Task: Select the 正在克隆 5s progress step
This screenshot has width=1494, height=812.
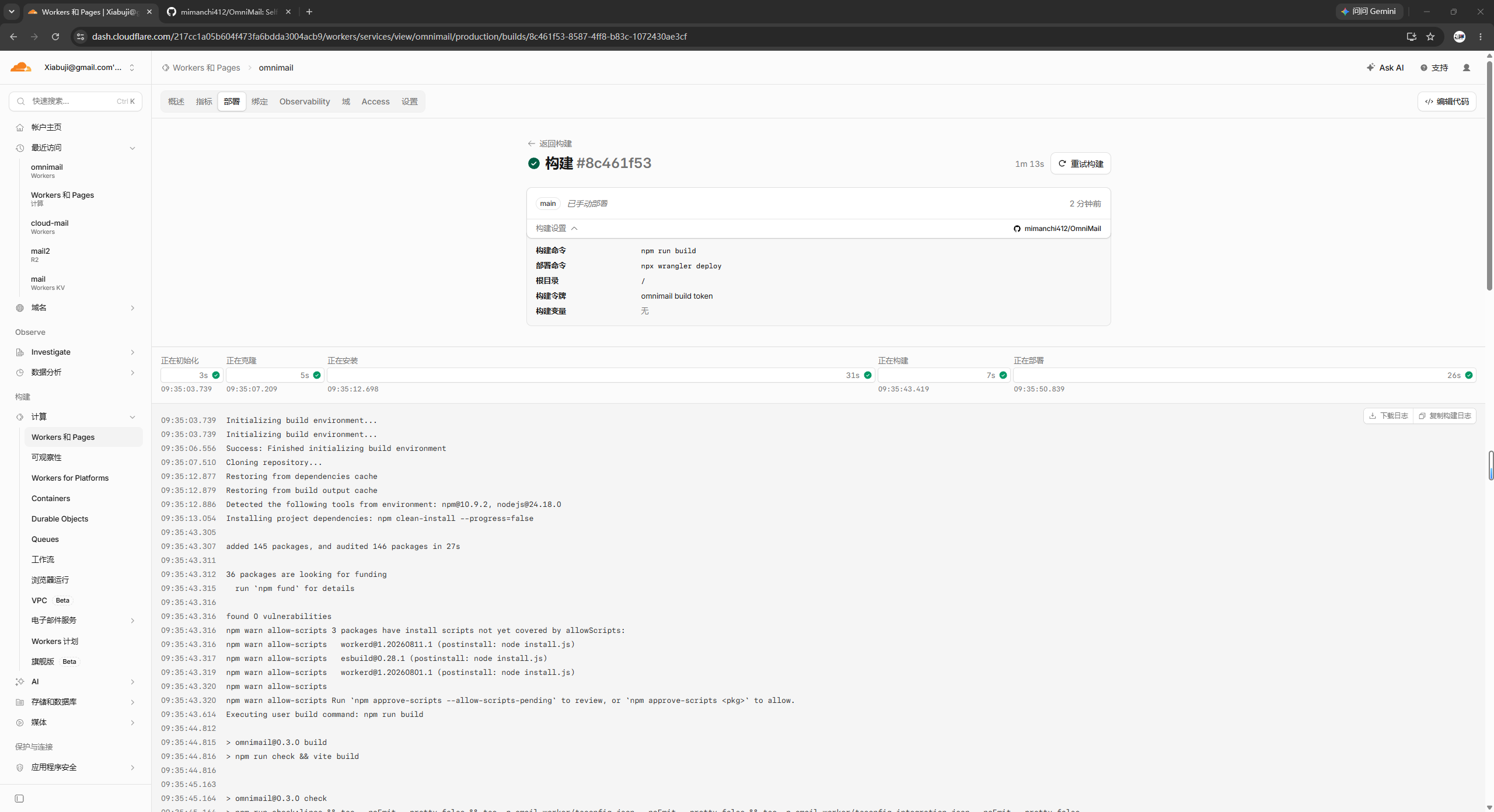Action: click(x=275, y=375)
